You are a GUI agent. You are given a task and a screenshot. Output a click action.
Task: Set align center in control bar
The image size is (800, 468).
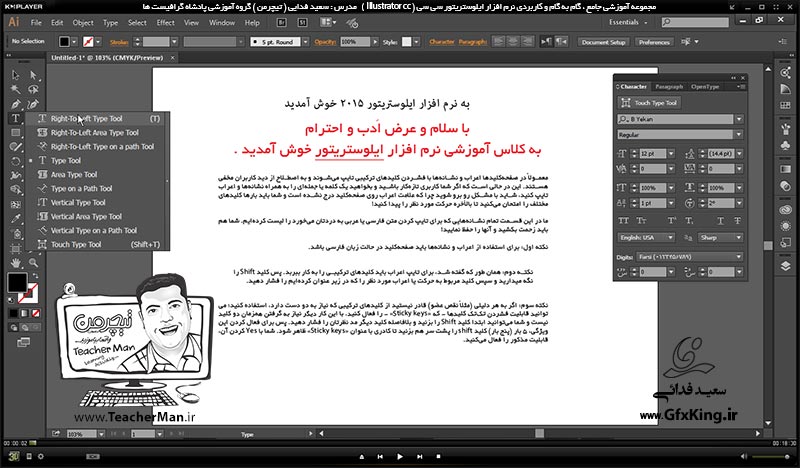coord(514,41)
